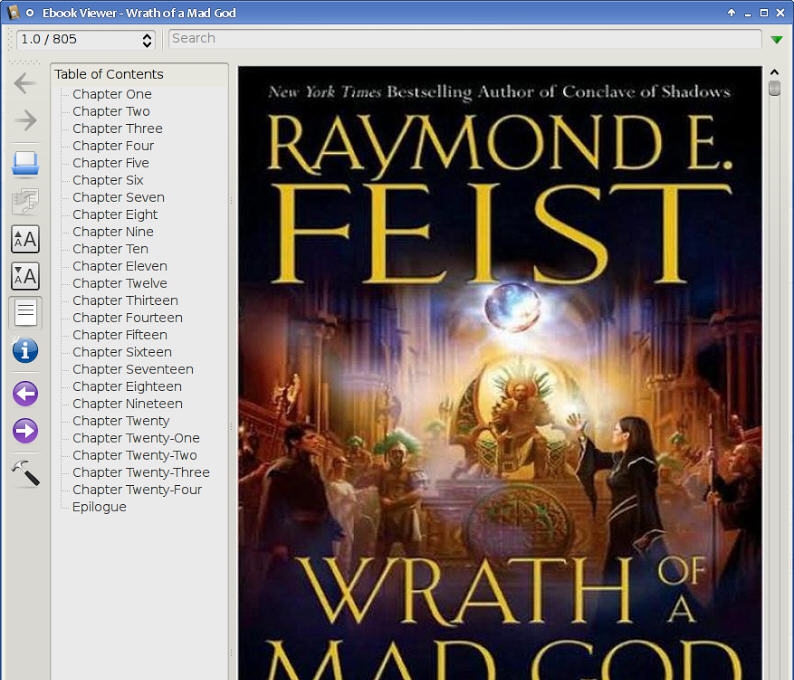794x680 pixels.
Task: Step the page number spinner up
Action: [147, 35]
